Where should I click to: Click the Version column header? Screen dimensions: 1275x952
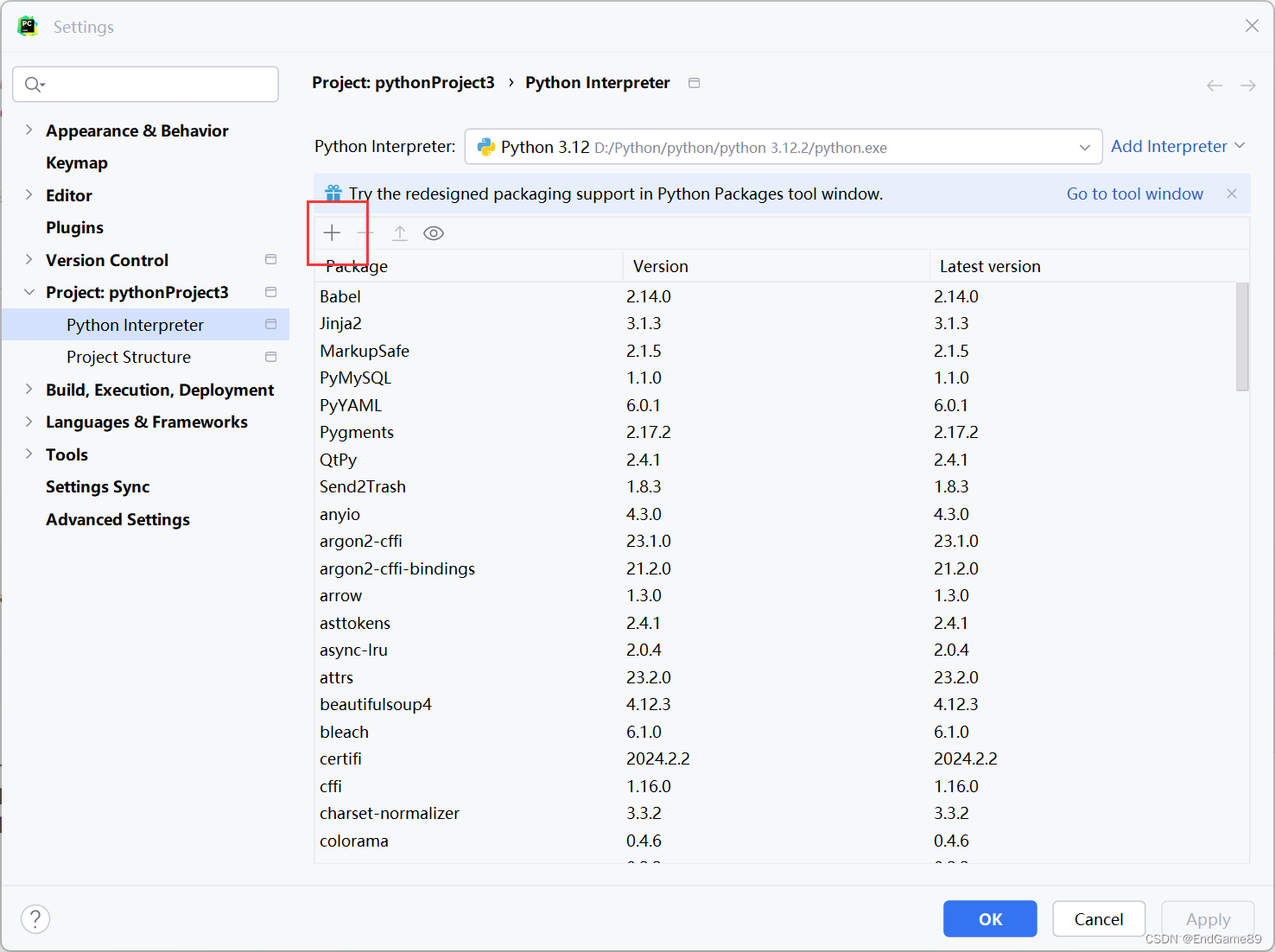click(776, 266)
